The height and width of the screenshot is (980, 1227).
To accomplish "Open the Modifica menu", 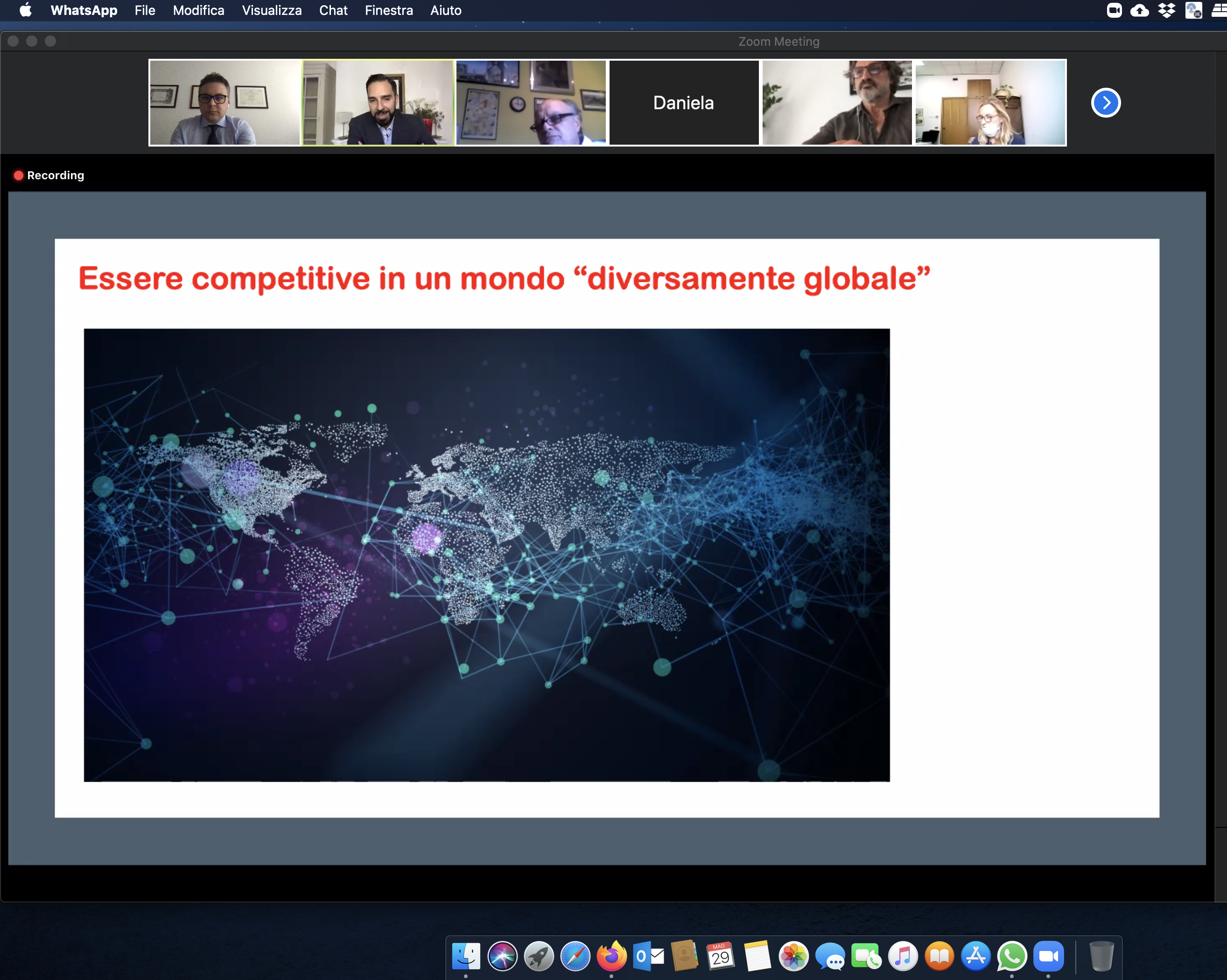I will [x=199, y=10].
